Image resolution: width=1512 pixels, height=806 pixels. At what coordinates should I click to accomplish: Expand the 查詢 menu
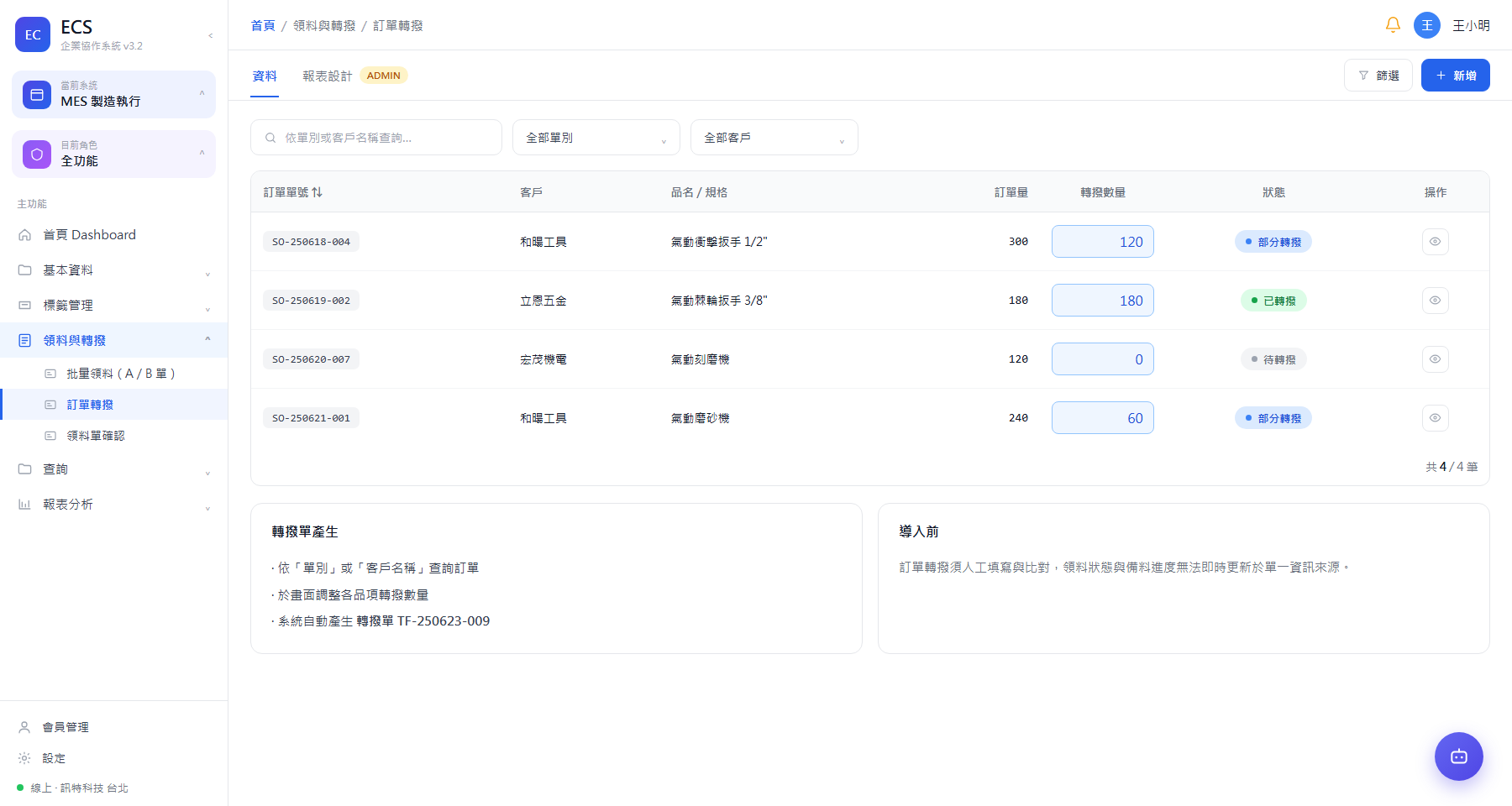[x=114, y=469]
